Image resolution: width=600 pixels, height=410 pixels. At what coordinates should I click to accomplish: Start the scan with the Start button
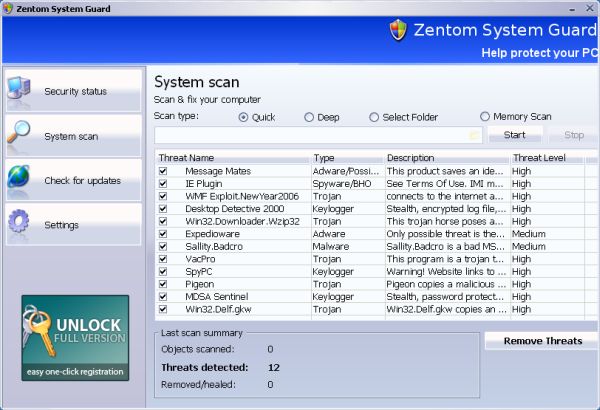tap(515, 135)
